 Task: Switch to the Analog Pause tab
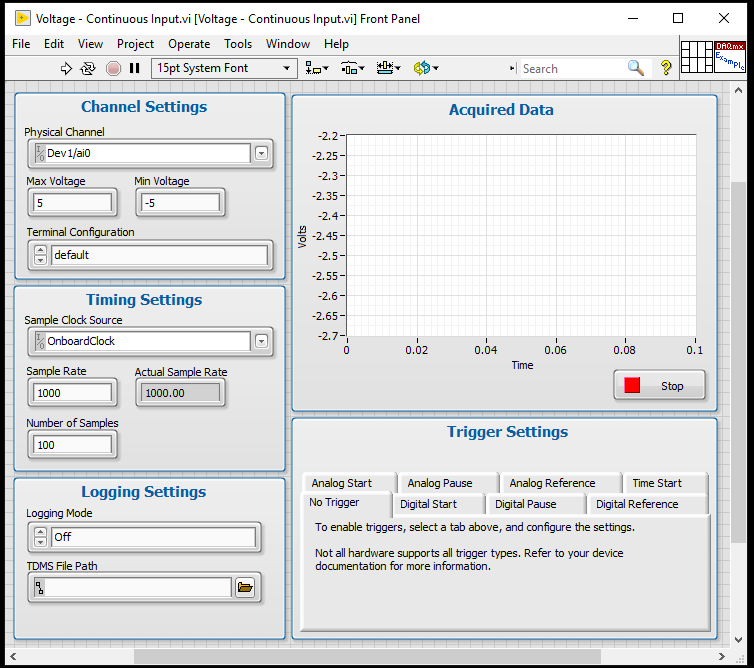(448, 483)
